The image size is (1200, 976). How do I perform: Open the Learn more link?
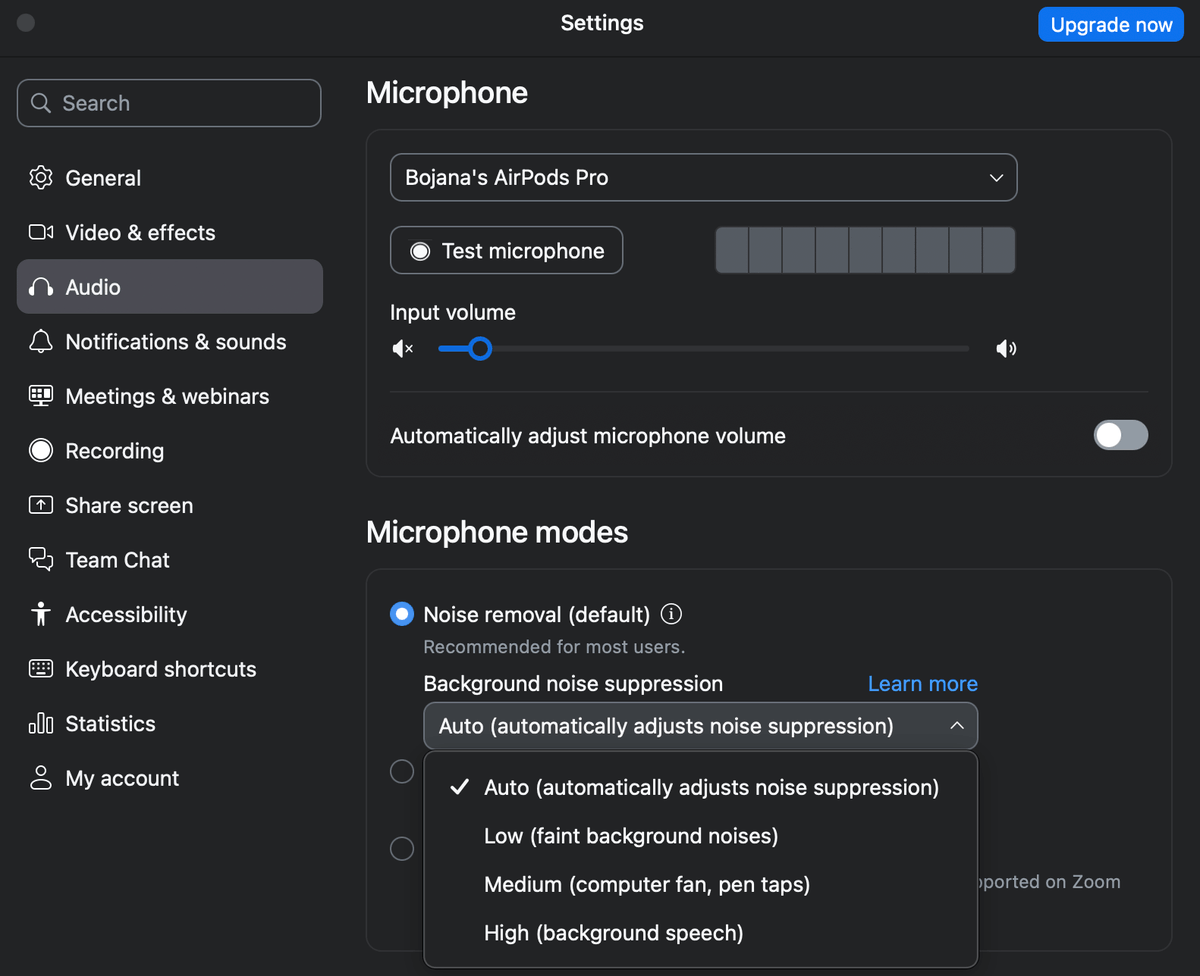tap(922, 684)
